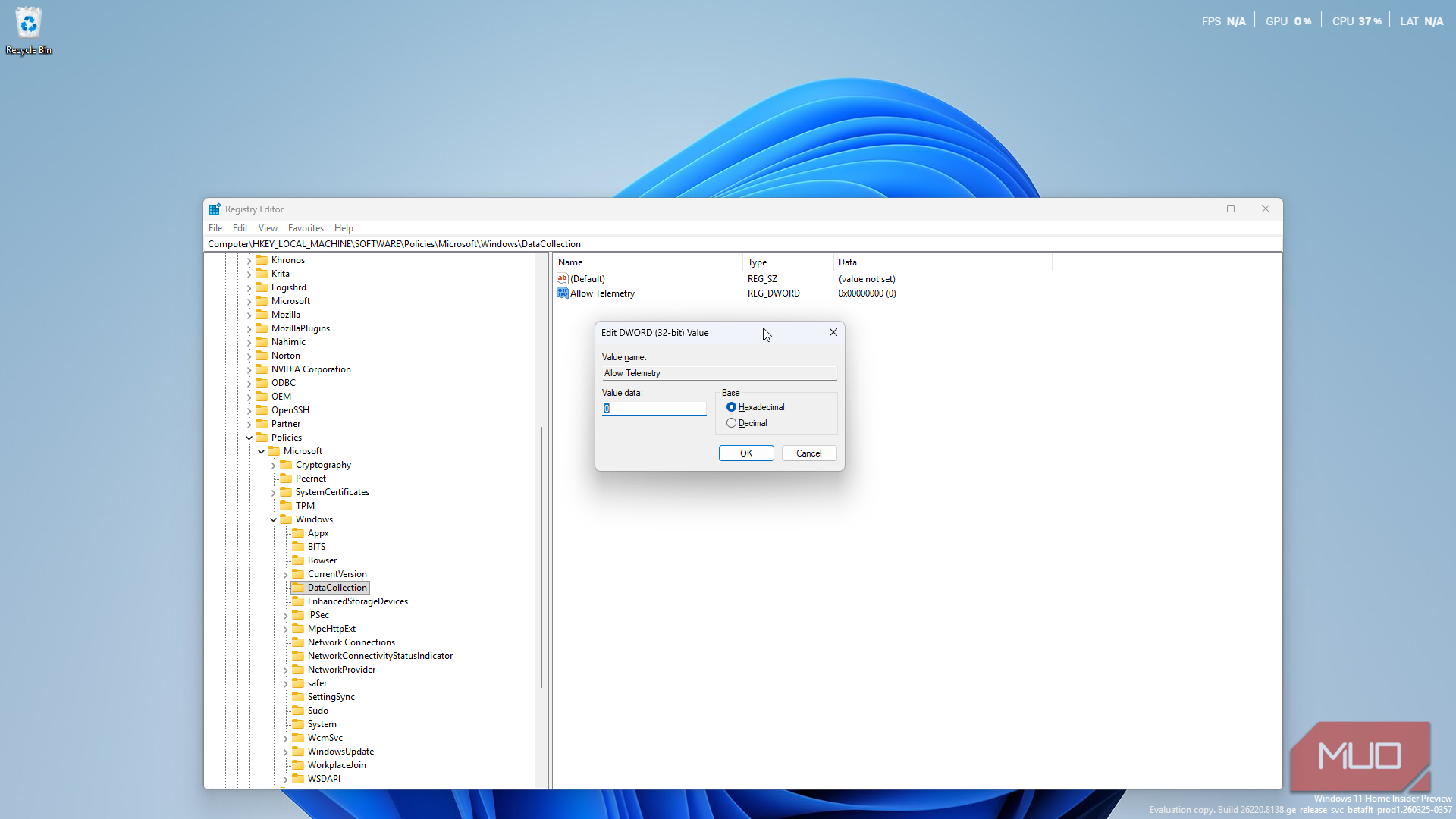Click the Name column header

coord(648,262)
